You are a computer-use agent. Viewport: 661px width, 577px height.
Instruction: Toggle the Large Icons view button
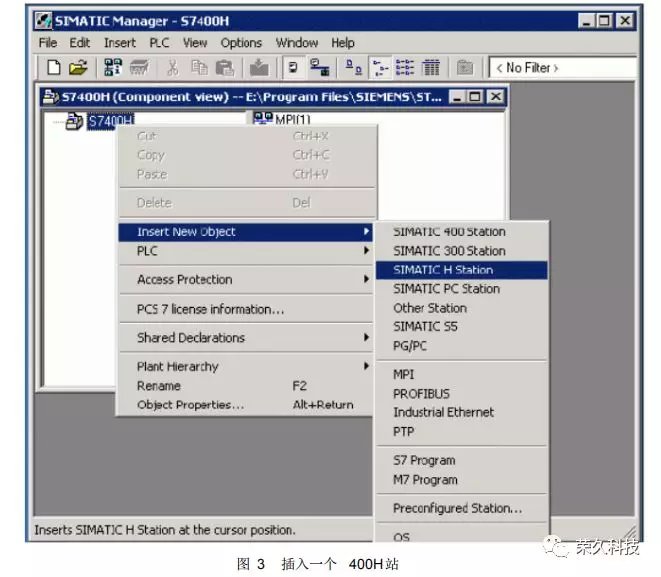[x=355, y=68]
